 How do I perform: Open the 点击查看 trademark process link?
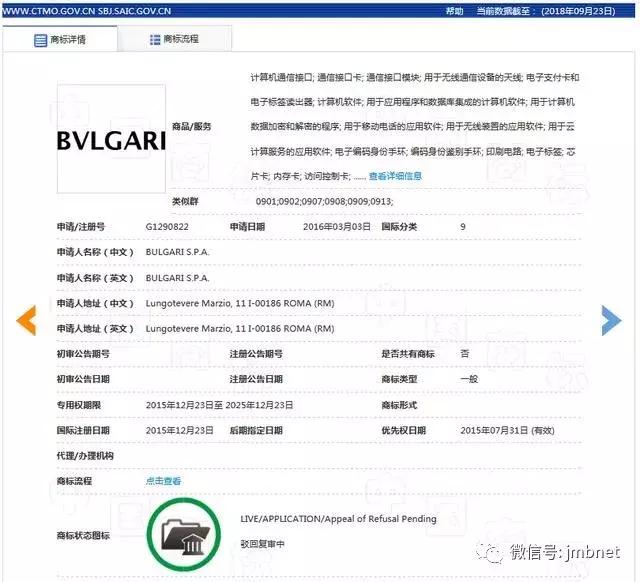pyautogui.click(x=163, y=481)
